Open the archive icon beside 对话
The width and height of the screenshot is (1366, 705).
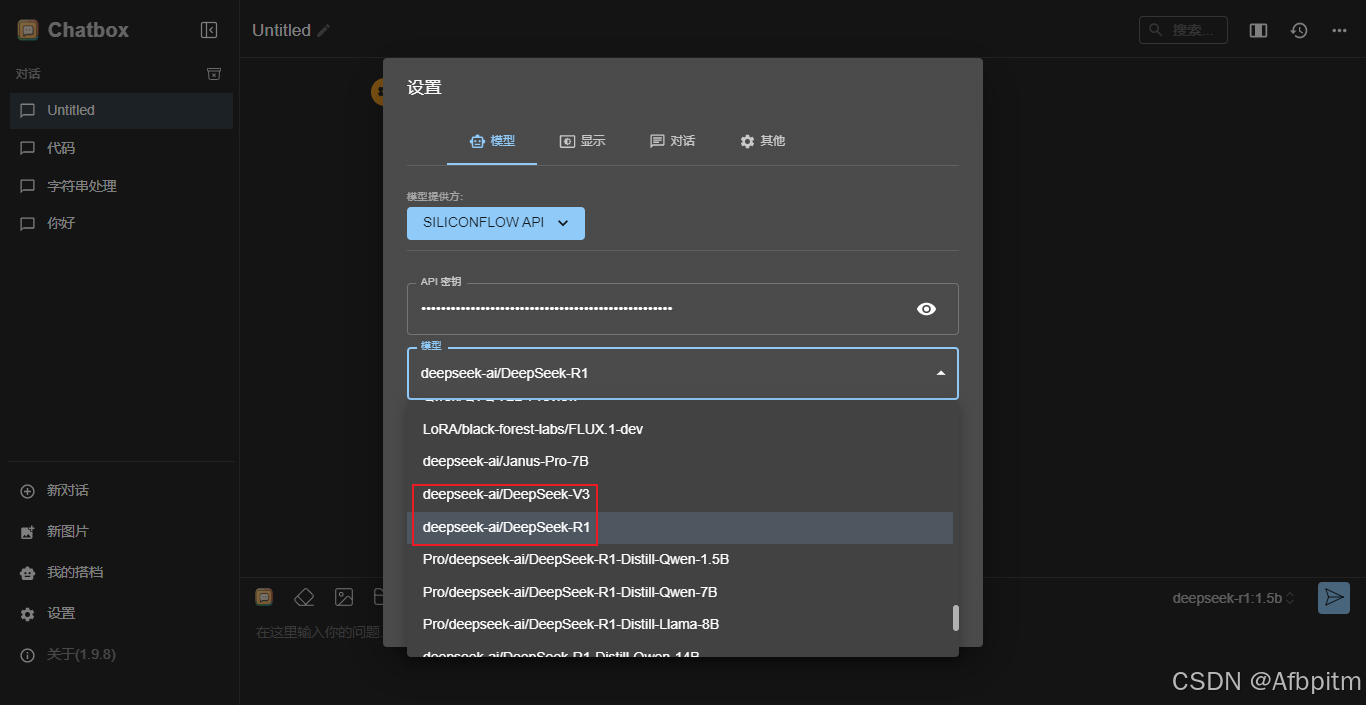pos(213,74)
